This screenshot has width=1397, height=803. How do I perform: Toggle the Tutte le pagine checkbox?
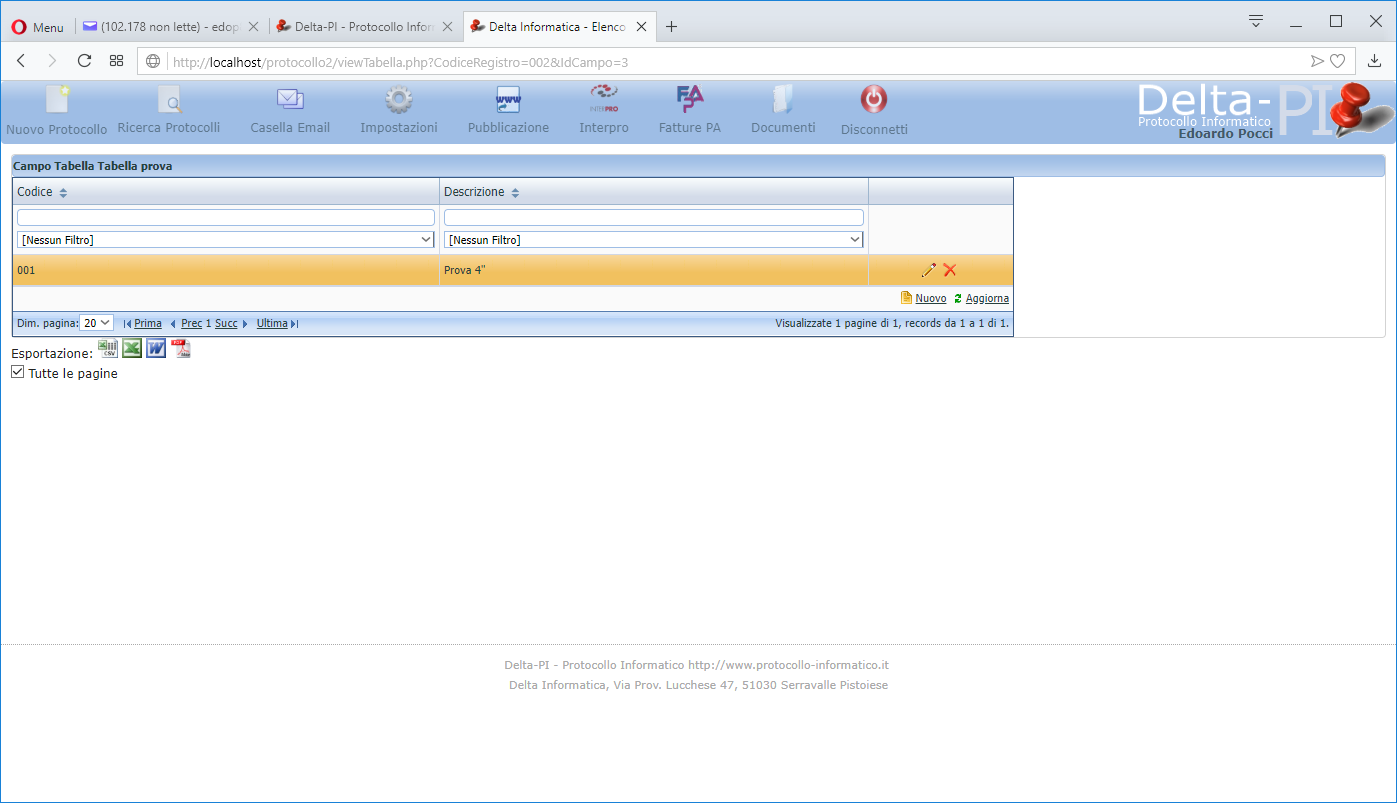click(x=17, y=372)
